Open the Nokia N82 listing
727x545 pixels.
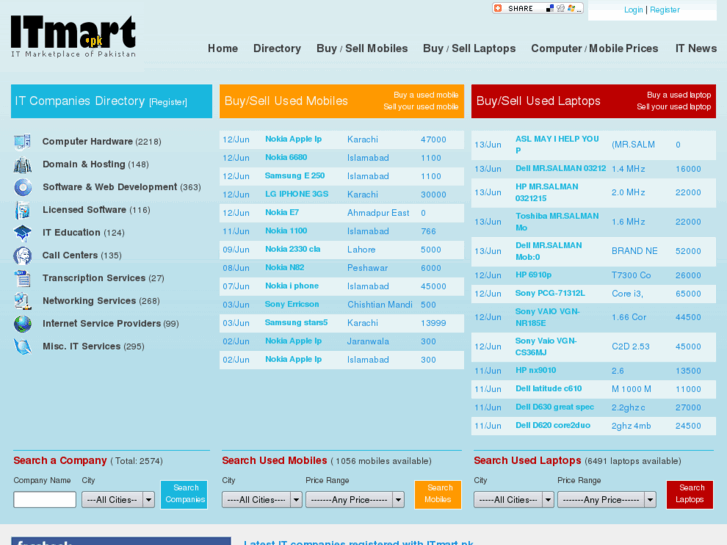click(x=284, y=267)
